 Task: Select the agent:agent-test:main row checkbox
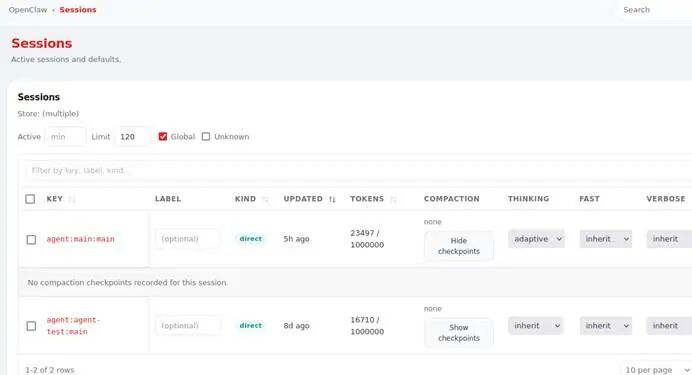[31, 326]
